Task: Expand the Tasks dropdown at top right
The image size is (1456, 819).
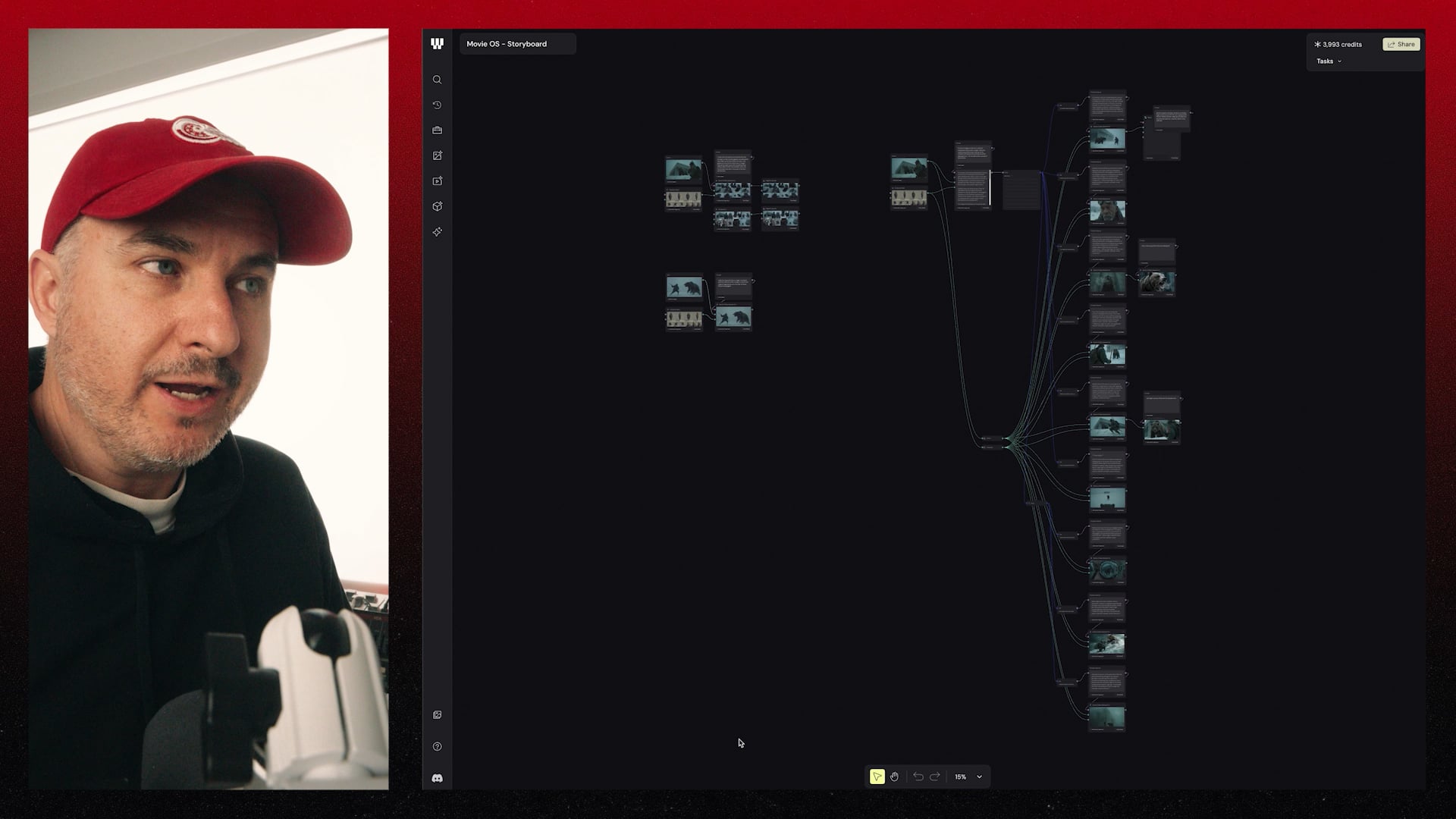Action: click(x=1328, y=61)
